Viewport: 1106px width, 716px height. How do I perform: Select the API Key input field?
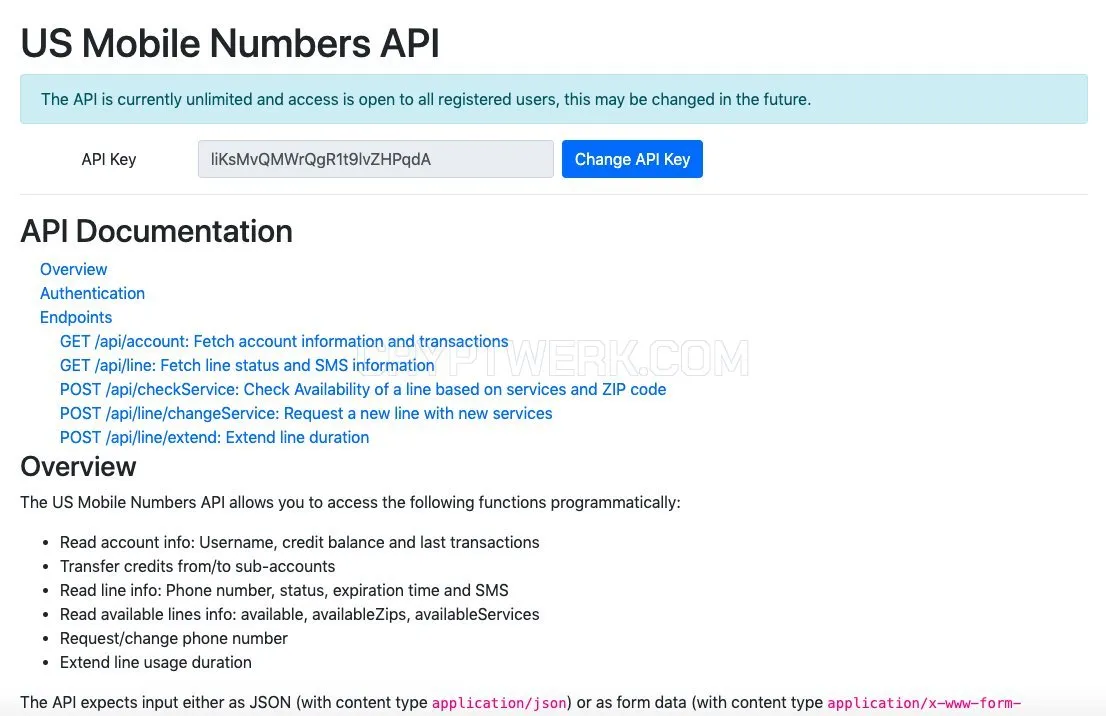click(x=375, y=159)
